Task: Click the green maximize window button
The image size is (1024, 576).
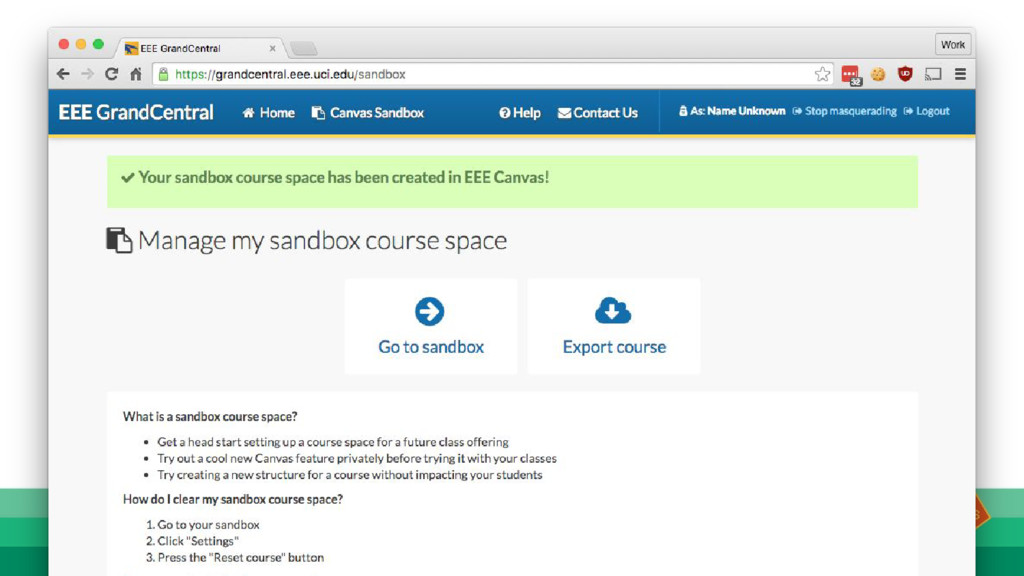Action: coord(98,44)
